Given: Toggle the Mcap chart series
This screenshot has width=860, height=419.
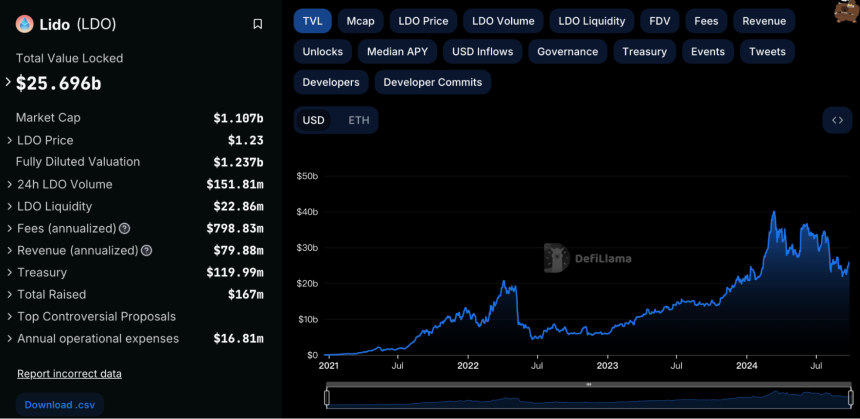Looking at the screenshot, I should coord(360,21).
